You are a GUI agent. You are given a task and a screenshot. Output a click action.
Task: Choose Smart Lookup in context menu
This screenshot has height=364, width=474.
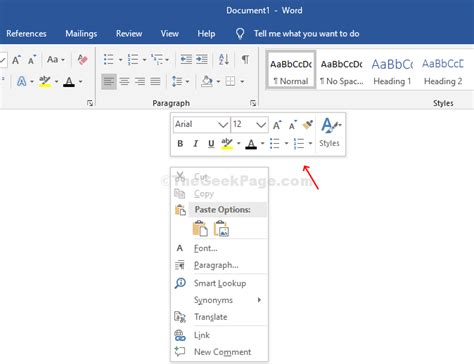(219, 283)
